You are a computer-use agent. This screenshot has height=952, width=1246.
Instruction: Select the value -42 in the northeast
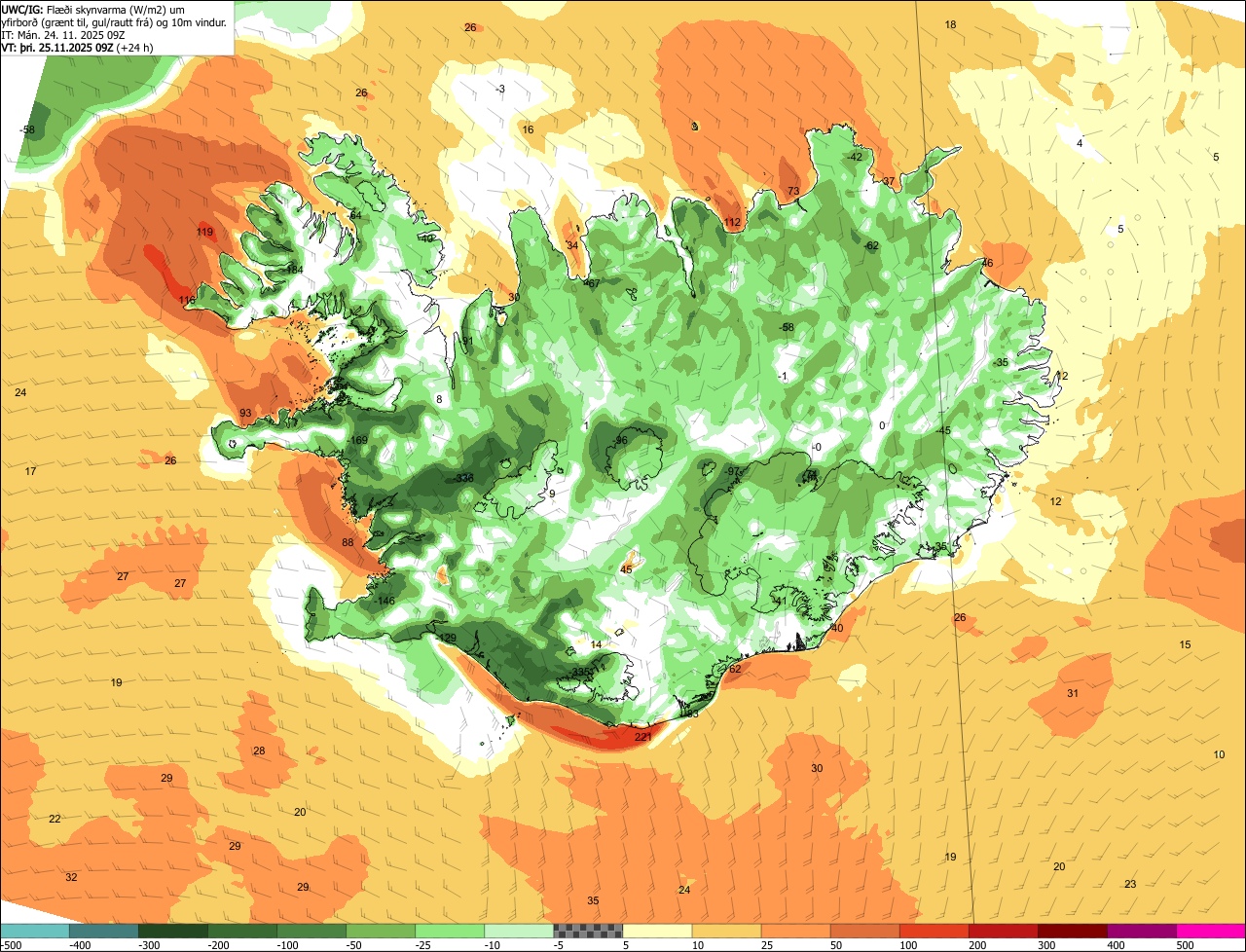(855, 157)
